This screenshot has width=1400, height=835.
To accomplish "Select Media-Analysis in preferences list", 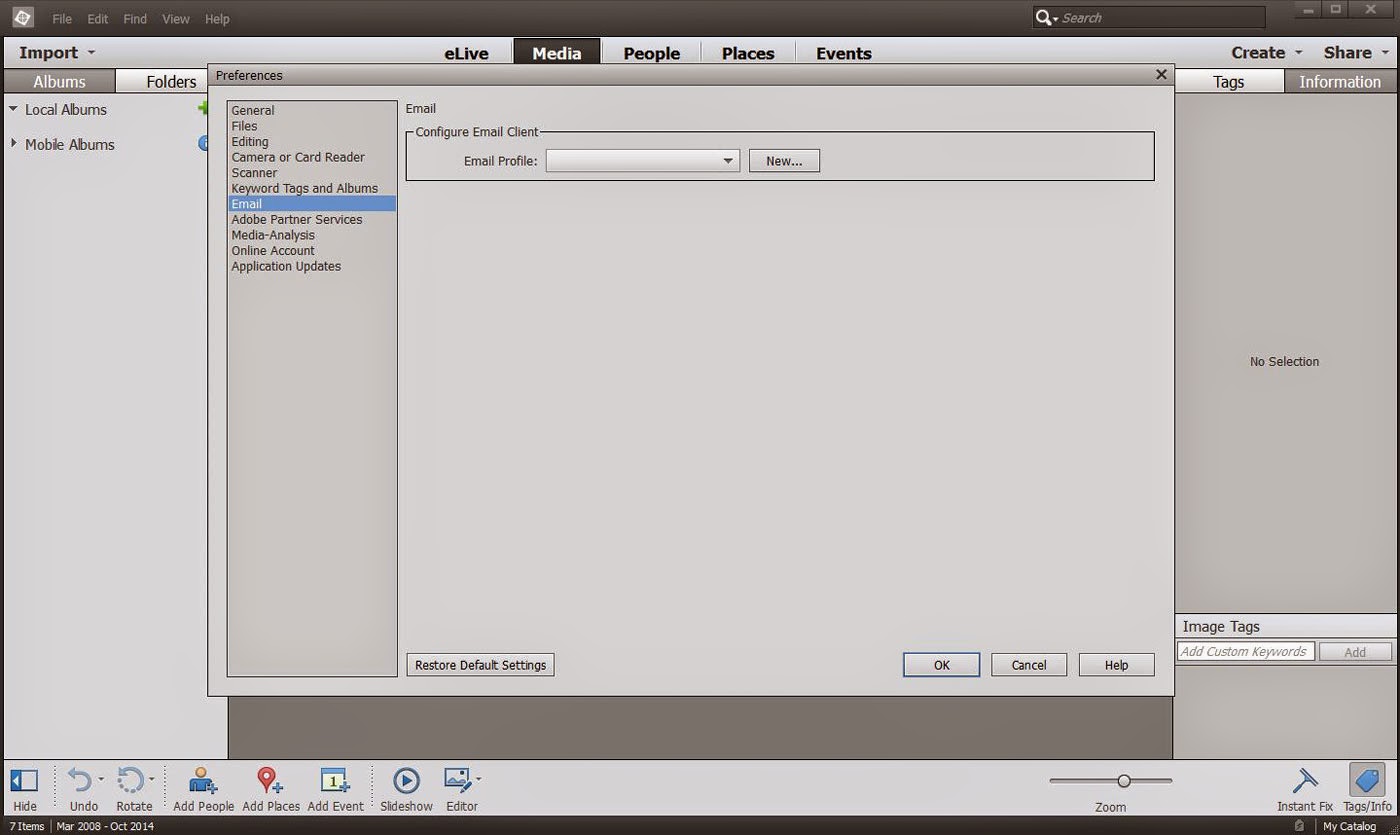I will (312, 235).
